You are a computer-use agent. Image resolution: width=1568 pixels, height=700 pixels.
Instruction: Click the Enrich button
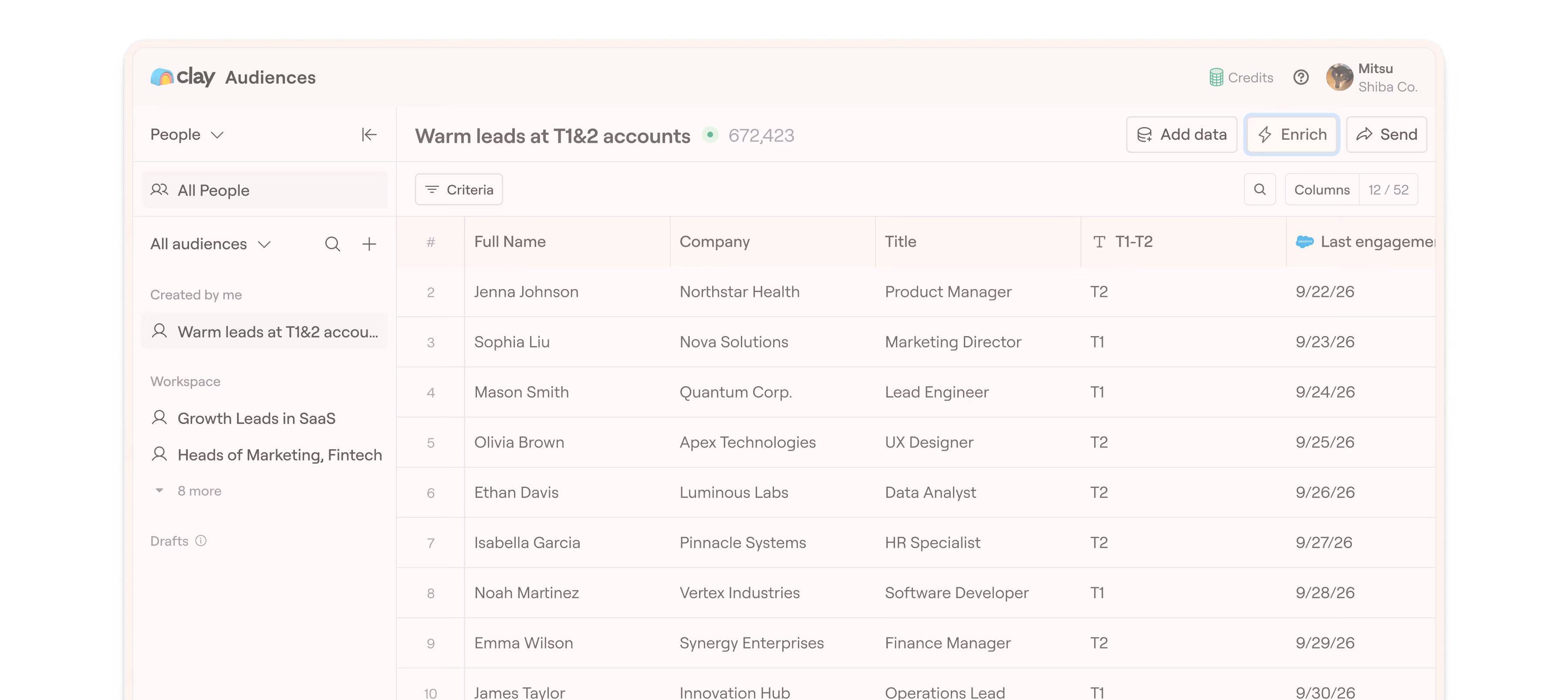tap(1291, 135)
